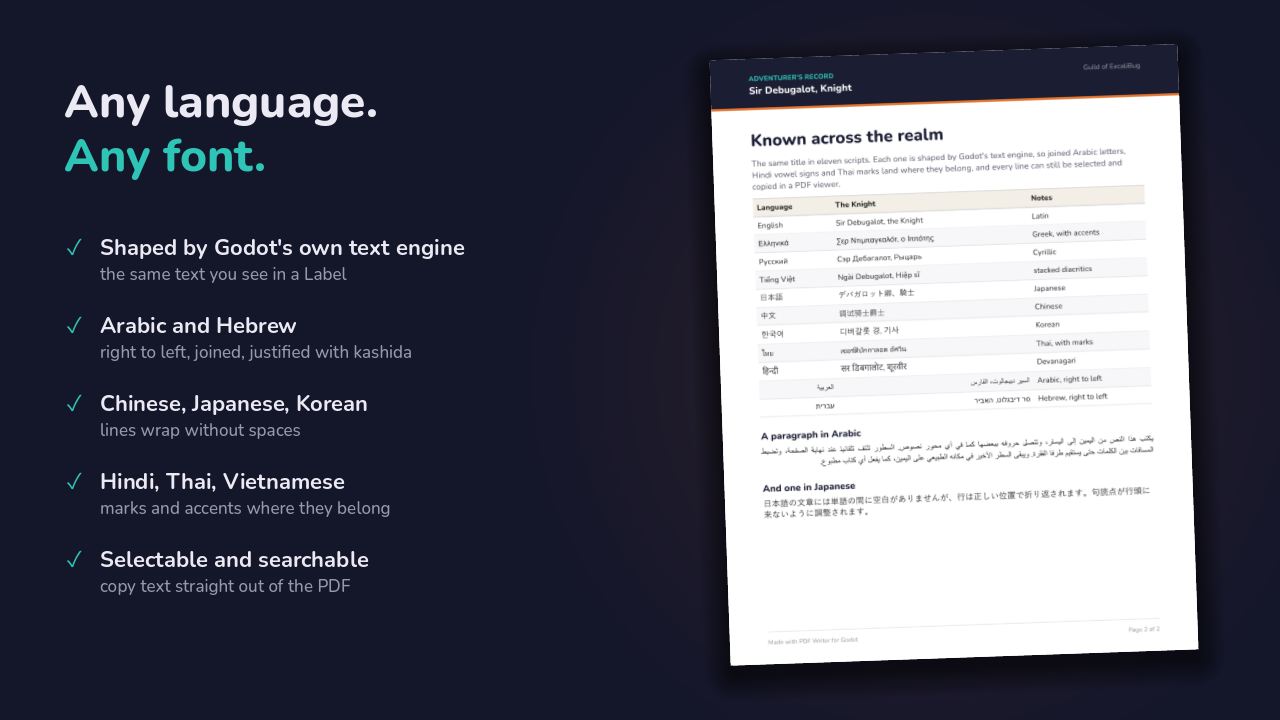Image resolution: width=1280 pixels, height=720 pixels.
Task: Click 'The Knight' column header
Action: (855, 204)
